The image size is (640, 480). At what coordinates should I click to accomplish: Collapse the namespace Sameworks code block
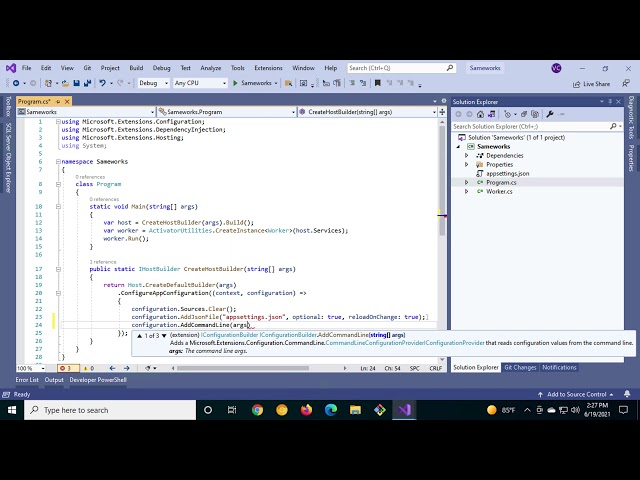point(58,162)
